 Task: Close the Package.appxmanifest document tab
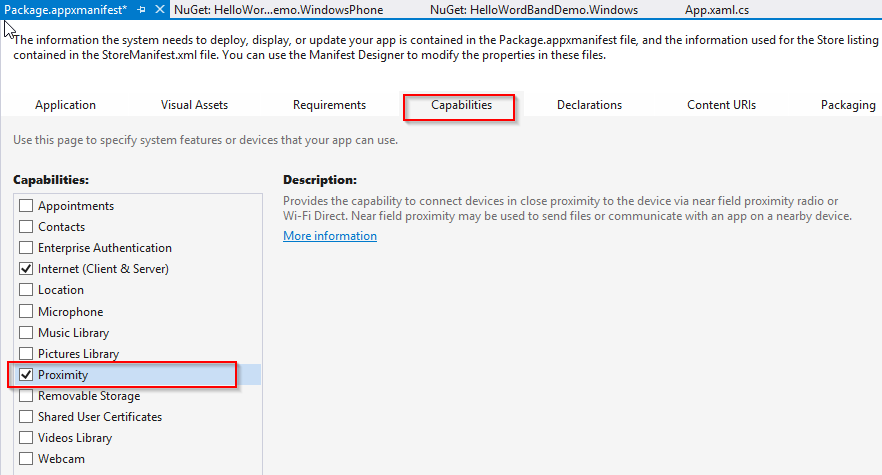(x=159, y=9)
